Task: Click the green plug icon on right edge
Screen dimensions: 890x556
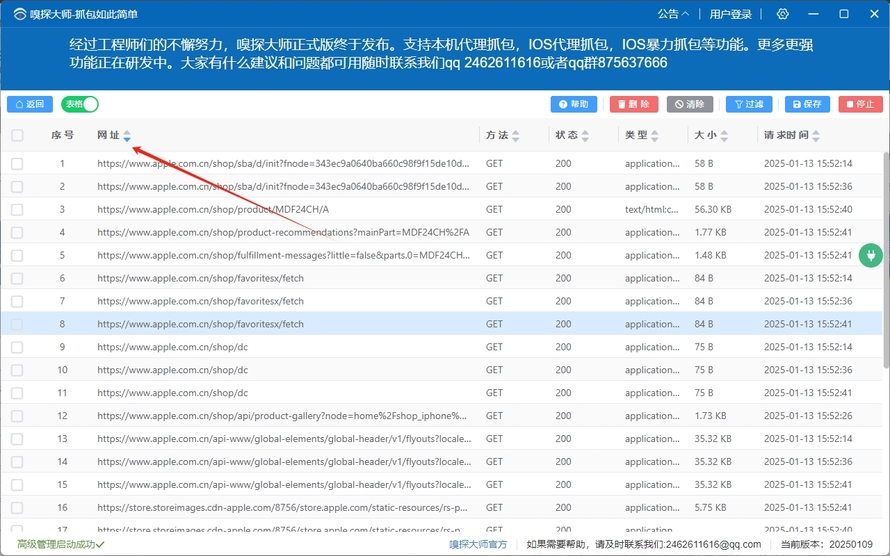Action: 870,256
